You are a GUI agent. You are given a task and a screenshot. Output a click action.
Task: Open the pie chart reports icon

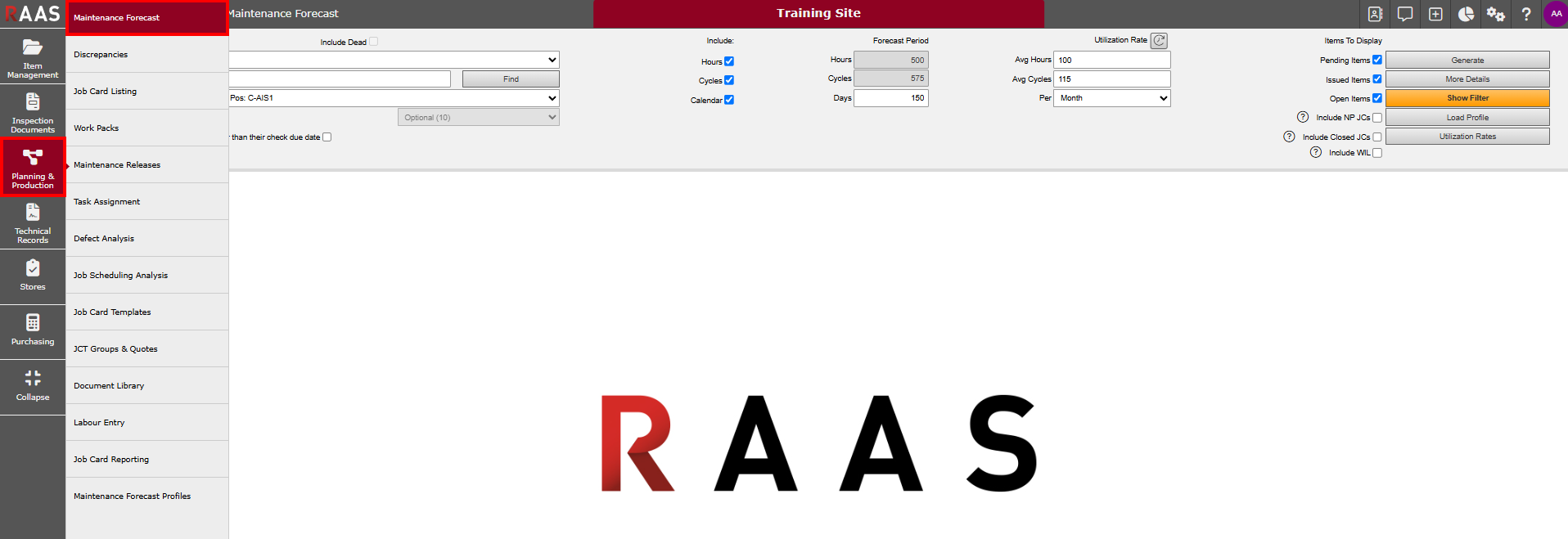[1466, 14]
